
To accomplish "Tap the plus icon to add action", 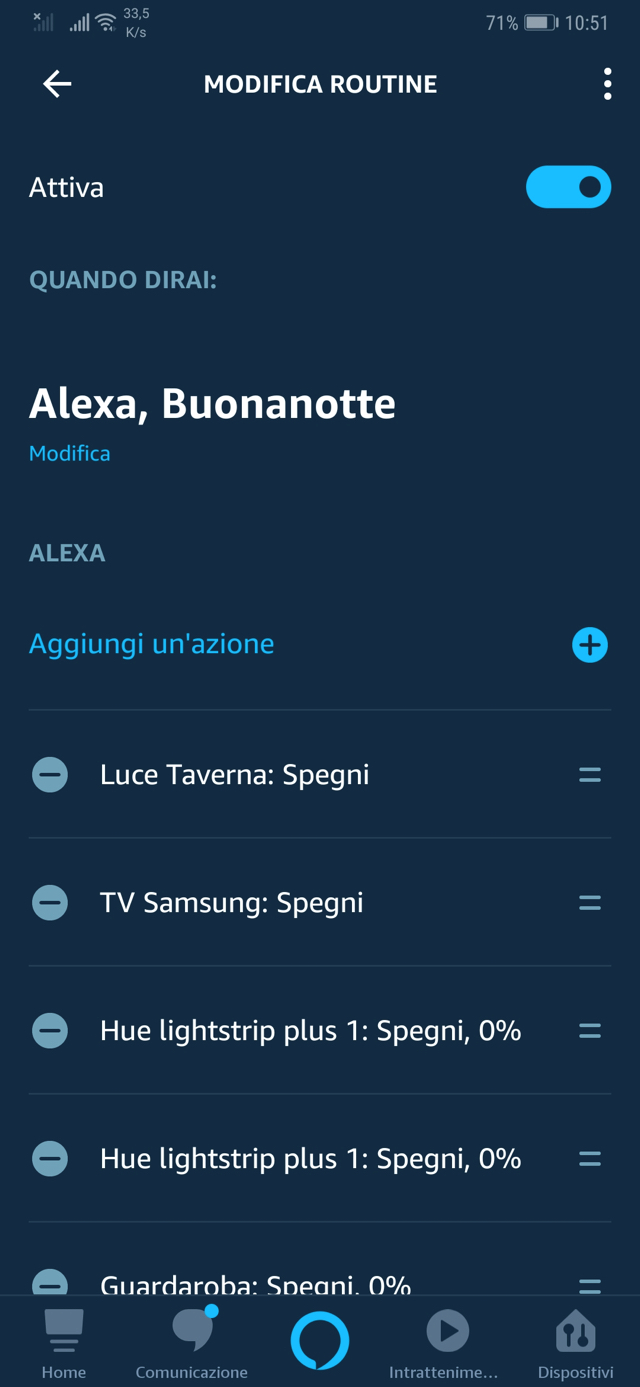I will [x=590, y=645].
